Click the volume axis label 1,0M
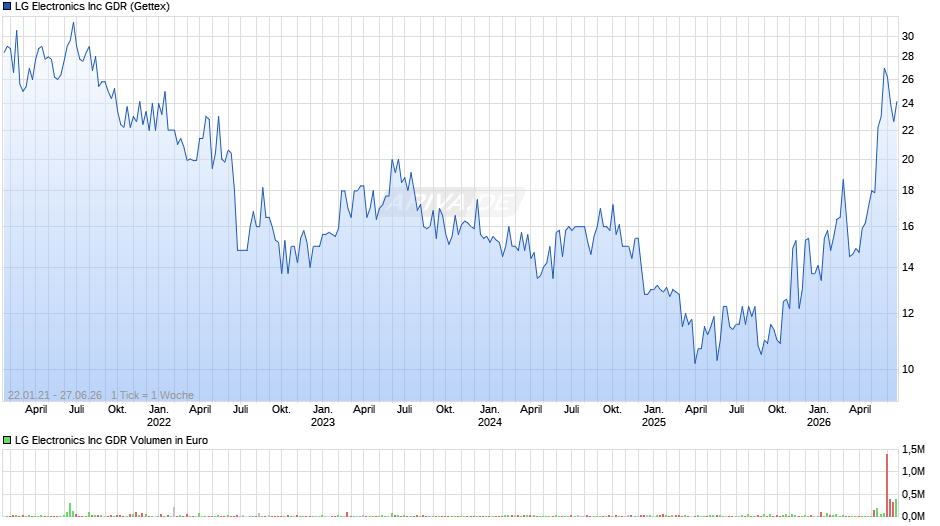Screen dimensions: 940x526 click(913, 471)
